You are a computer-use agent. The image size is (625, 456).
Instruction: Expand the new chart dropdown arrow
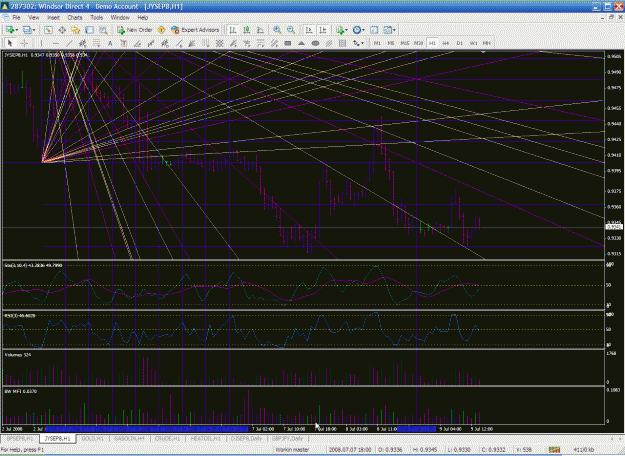point(17,30)
